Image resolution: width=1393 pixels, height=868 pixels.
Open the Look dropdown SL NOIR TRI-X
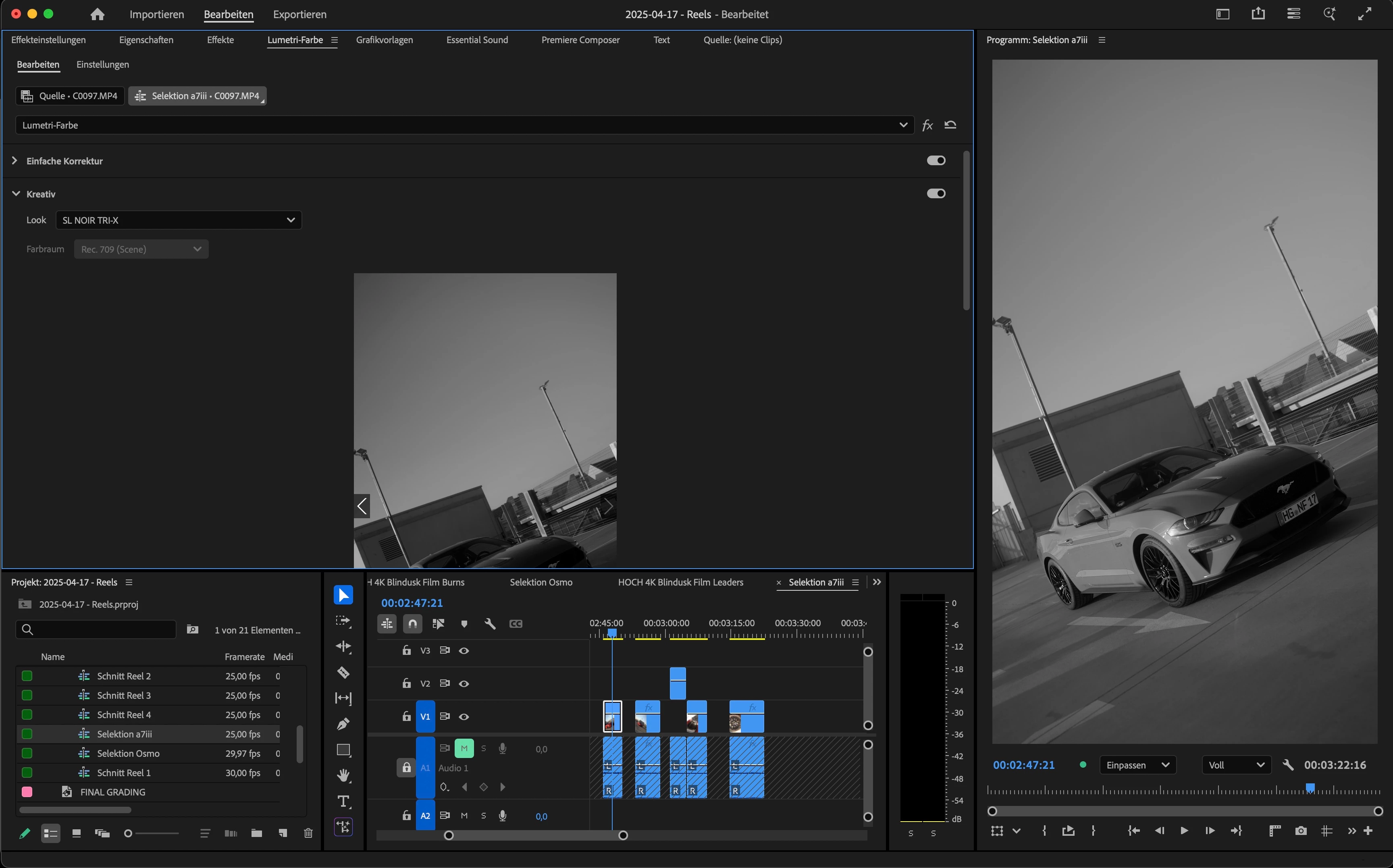click(179, 220)
